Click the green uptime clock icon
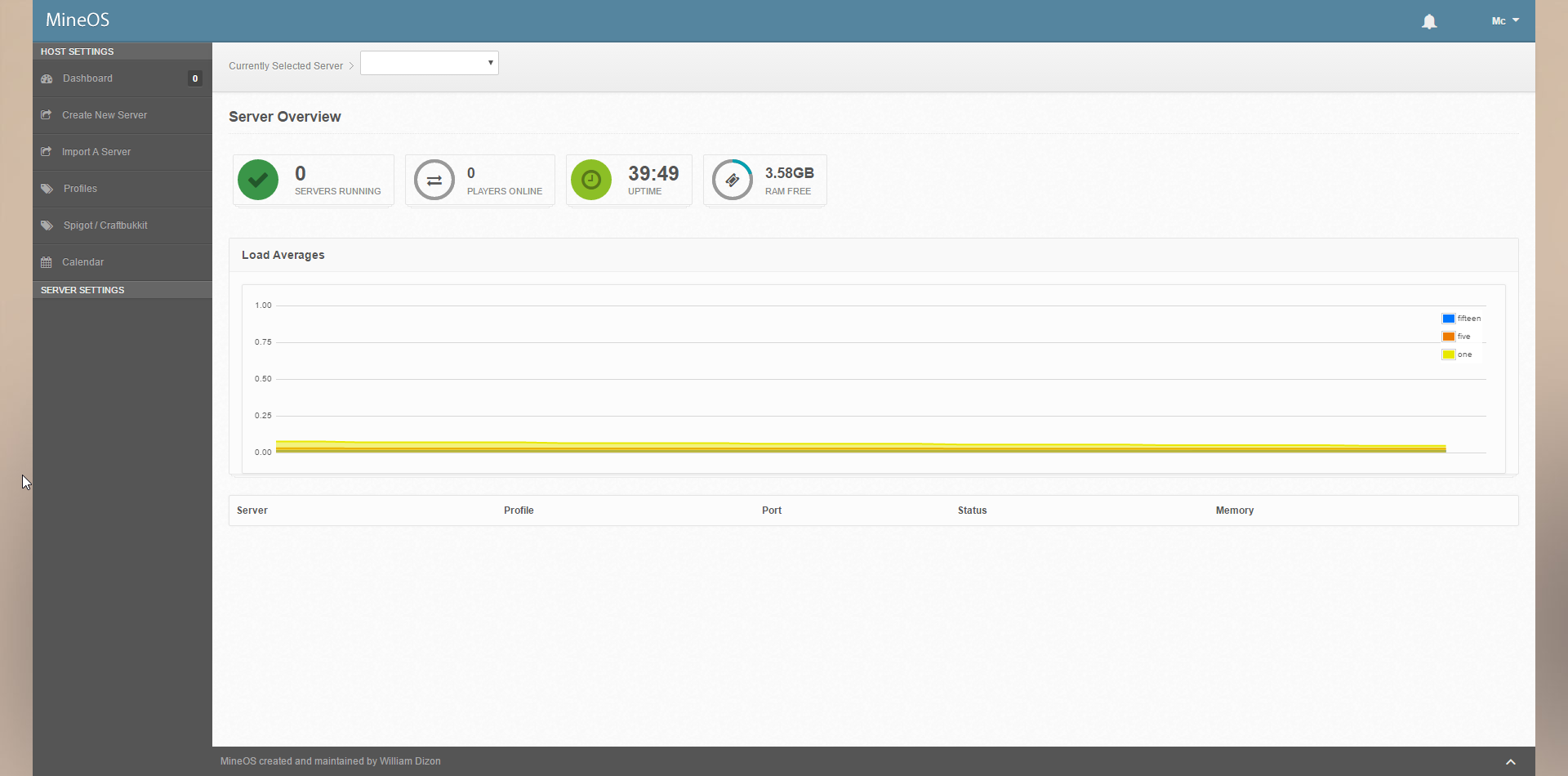The image size is (1568, 776). pyautogui.click(x=591, y=180)
